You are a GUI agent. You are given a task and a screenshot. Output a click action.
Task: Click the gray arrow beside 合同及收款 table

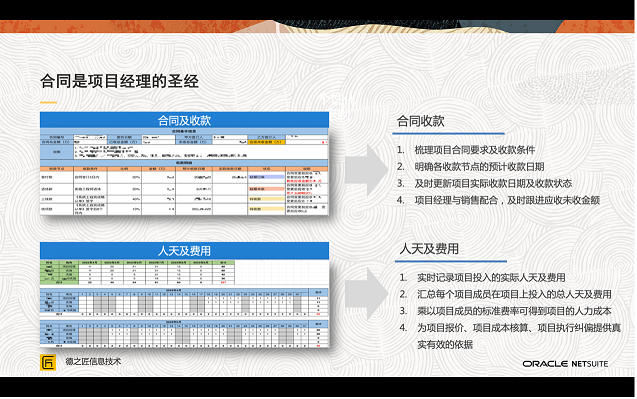point(366,170)
